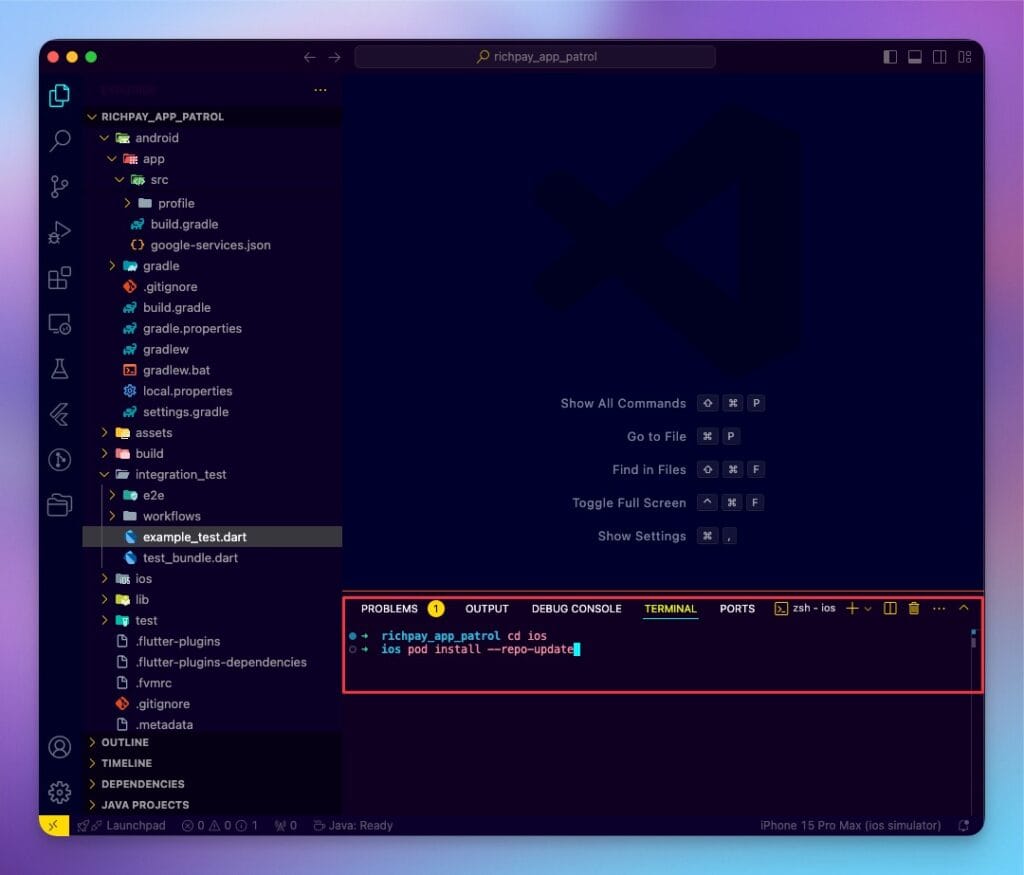The image size is (1024, 875).
Task: Switch to the PORTS tab
Action: pyautogui.click(x=737, y=609)
